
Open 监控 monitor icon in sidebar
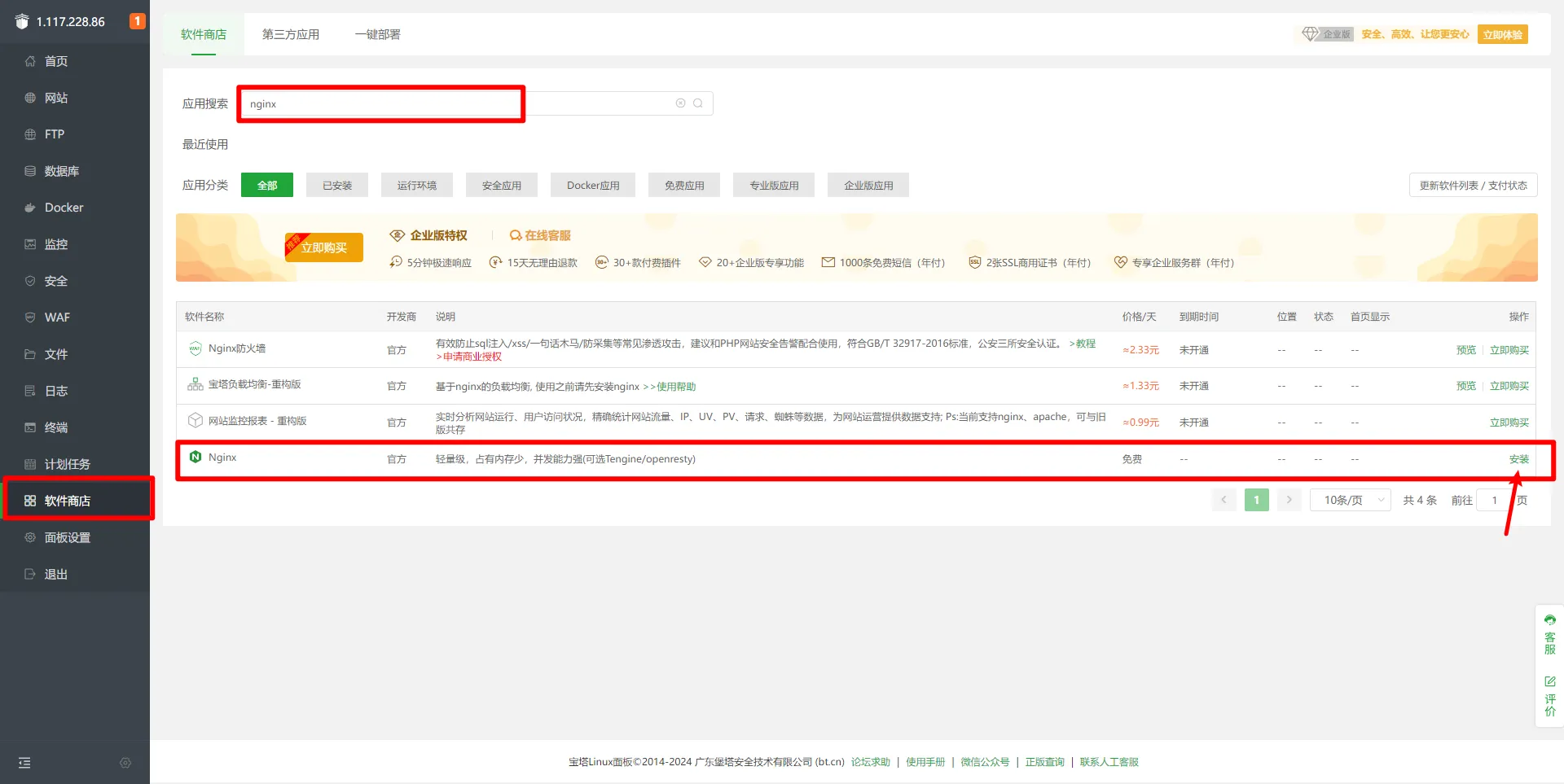point(30,244)
